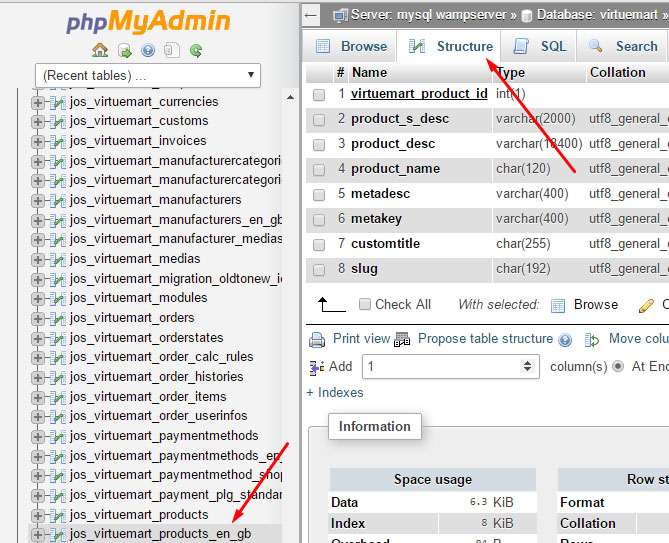Expand jos_virtuemart_modules tree node

pos(38,298)
